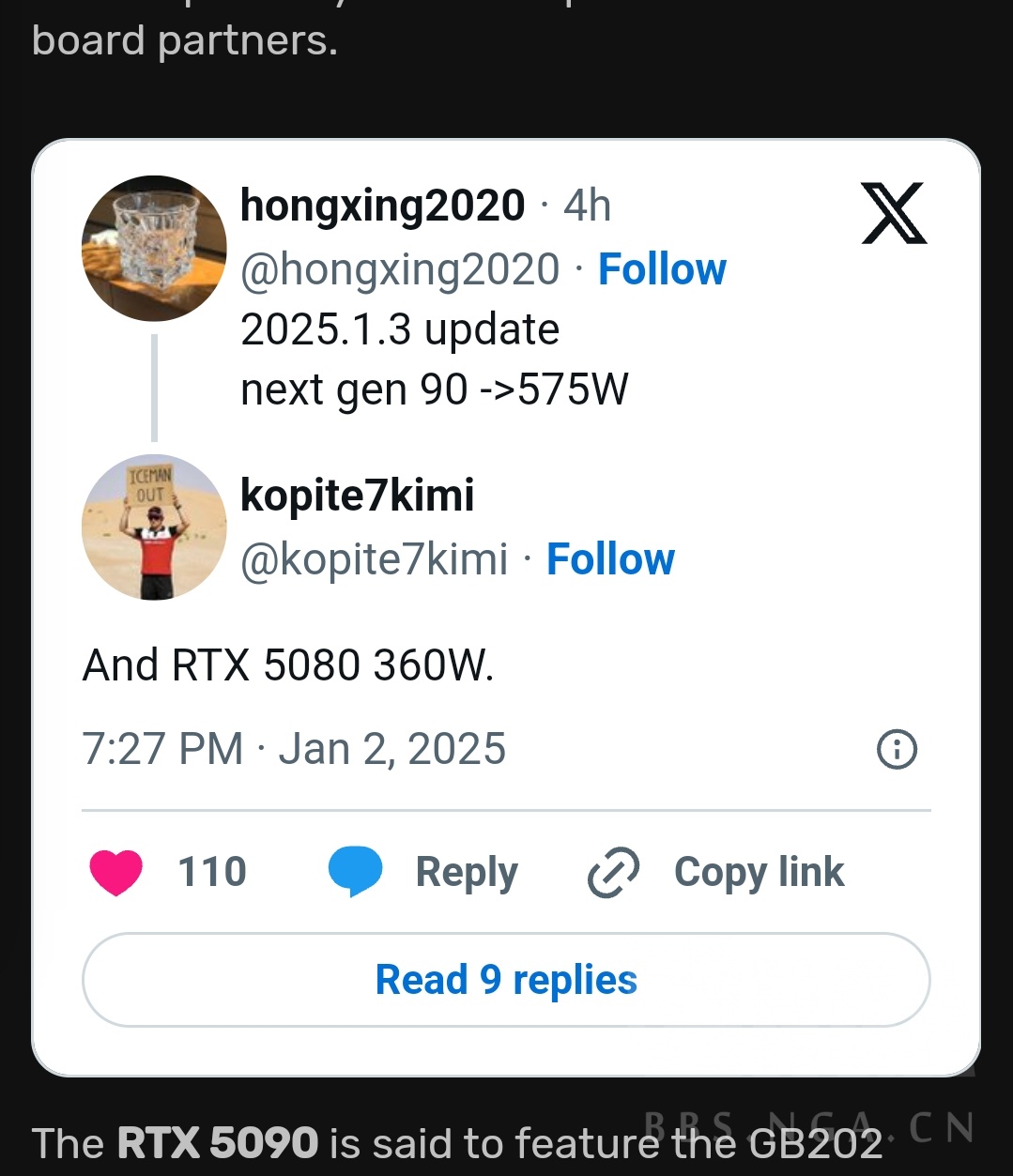Click the 4h time on quoted tweet

click(x=588, y=206)
